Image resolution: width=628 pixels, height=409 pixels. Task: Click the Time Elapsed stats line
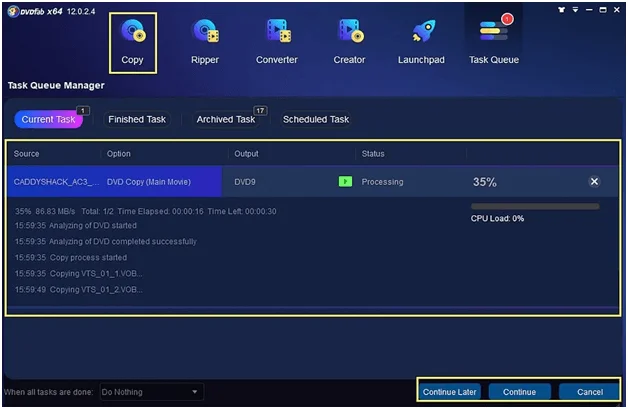coord(145,211)
